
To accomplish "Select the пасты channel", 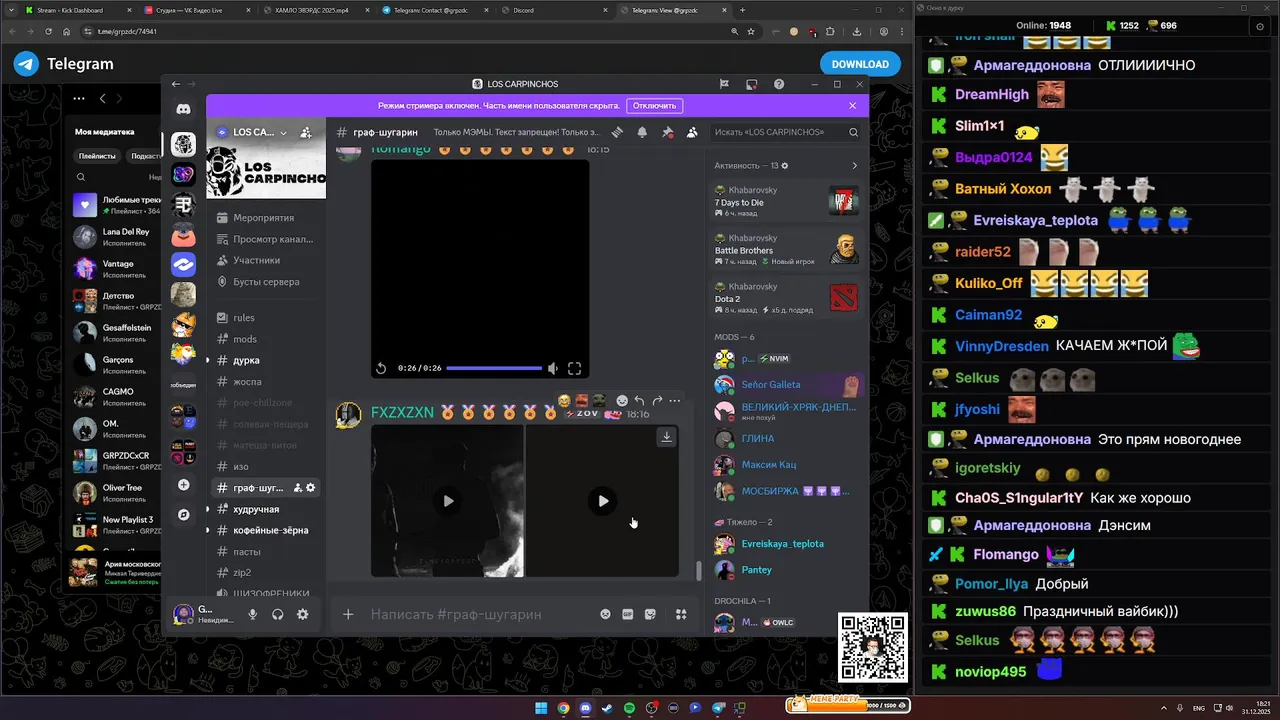I will coord(266,552).
